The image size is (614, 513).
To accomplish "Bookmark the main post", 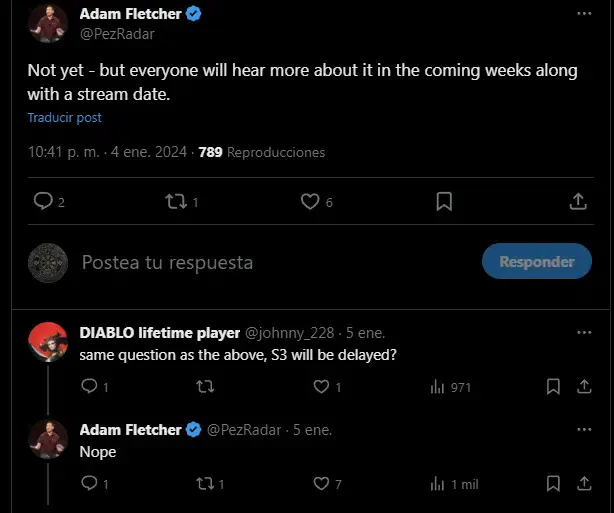I will coord(444,201).
